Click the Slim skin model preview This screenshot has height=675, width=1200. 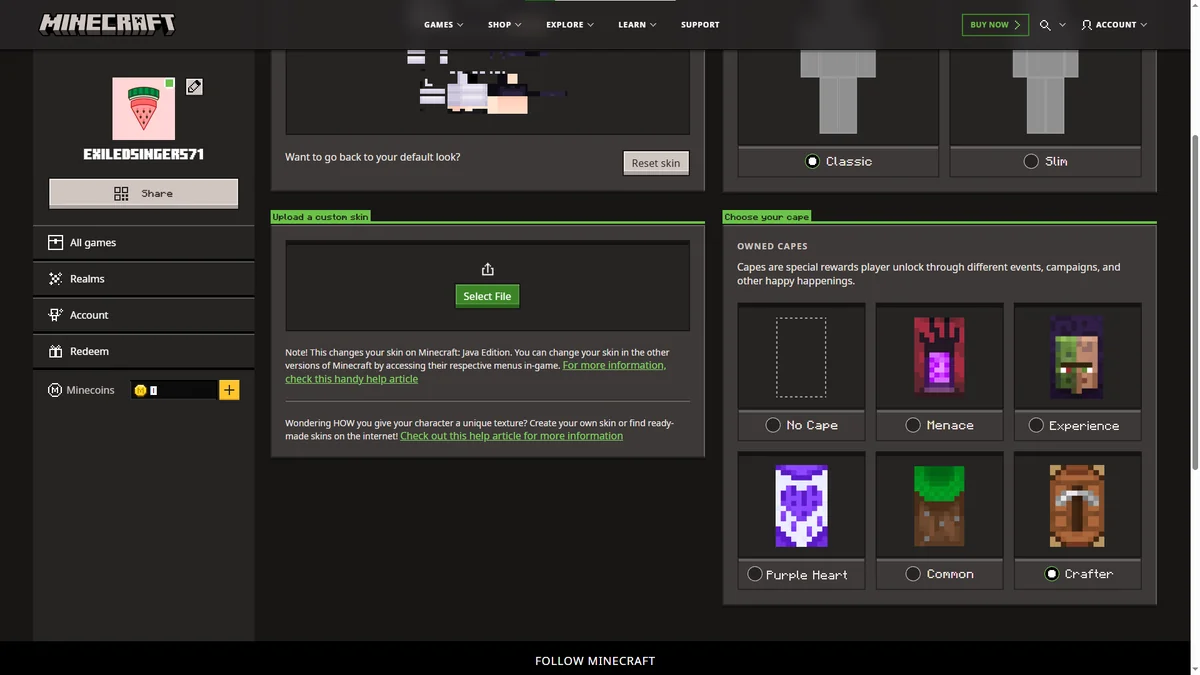point(1045,92)
